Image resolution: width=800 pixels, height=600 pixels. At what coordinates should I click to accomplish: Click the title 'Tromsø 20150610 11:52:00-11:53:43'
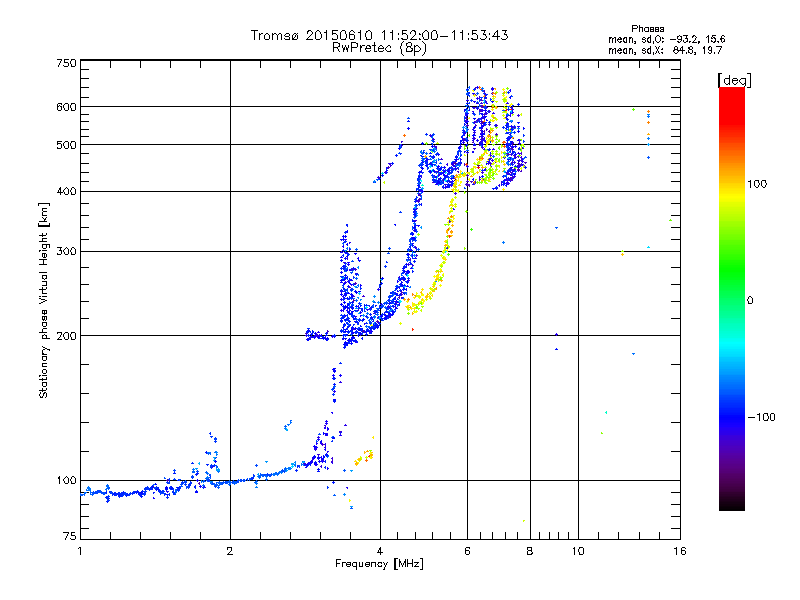click(379, 35)
